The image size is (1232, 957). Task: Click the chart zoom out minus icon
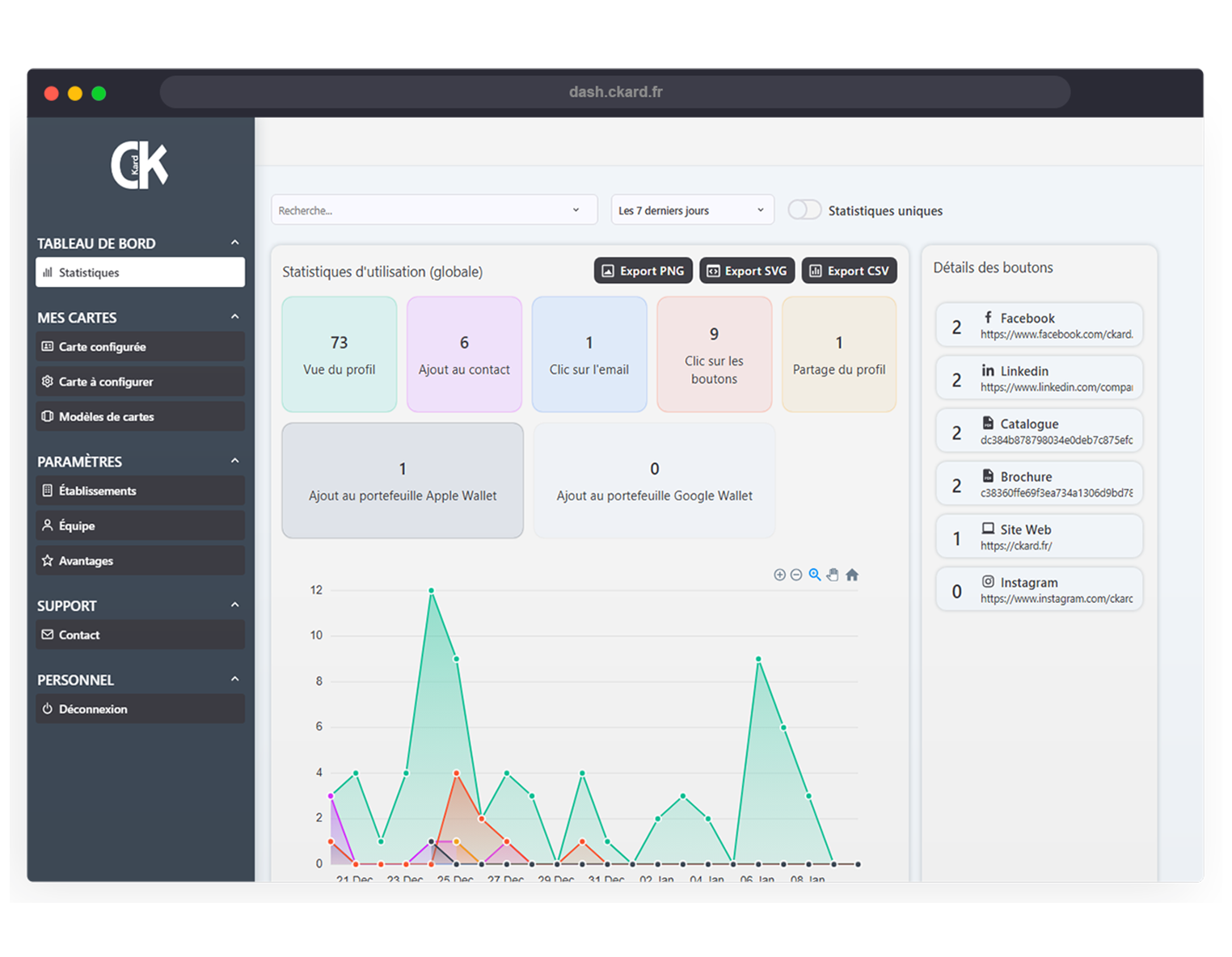pyautogui.click(x=796, y=575)
